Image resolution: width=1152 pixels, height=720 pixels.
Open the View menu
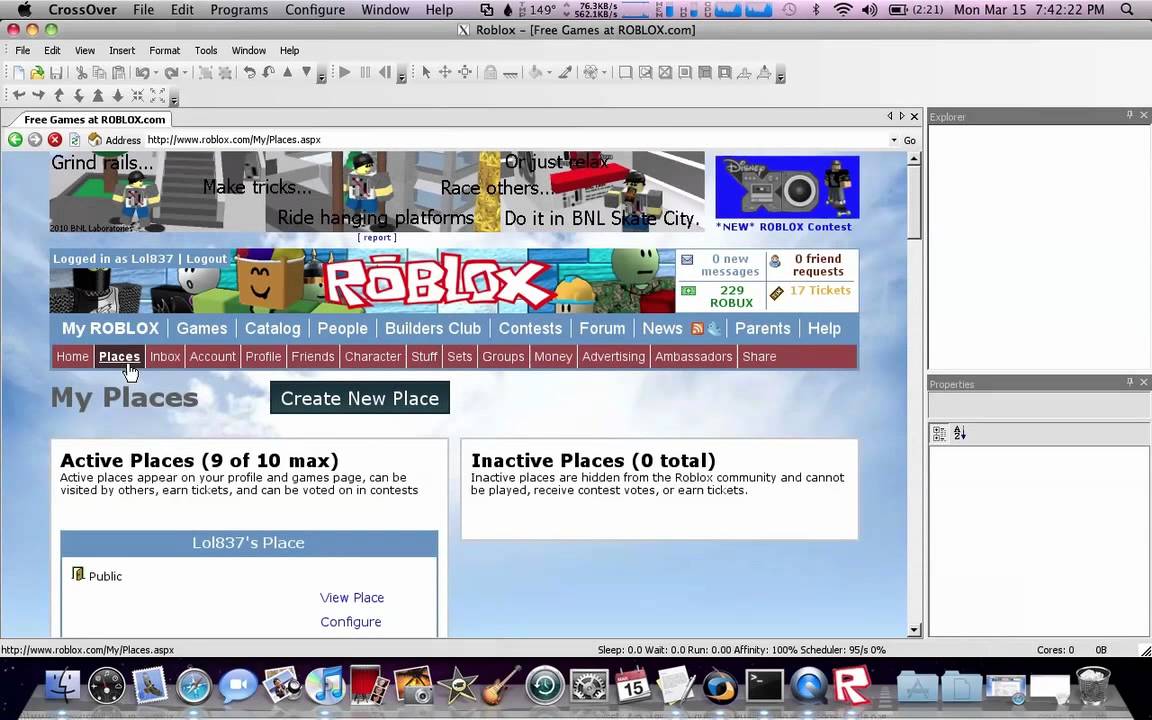[x=84, y=51]
